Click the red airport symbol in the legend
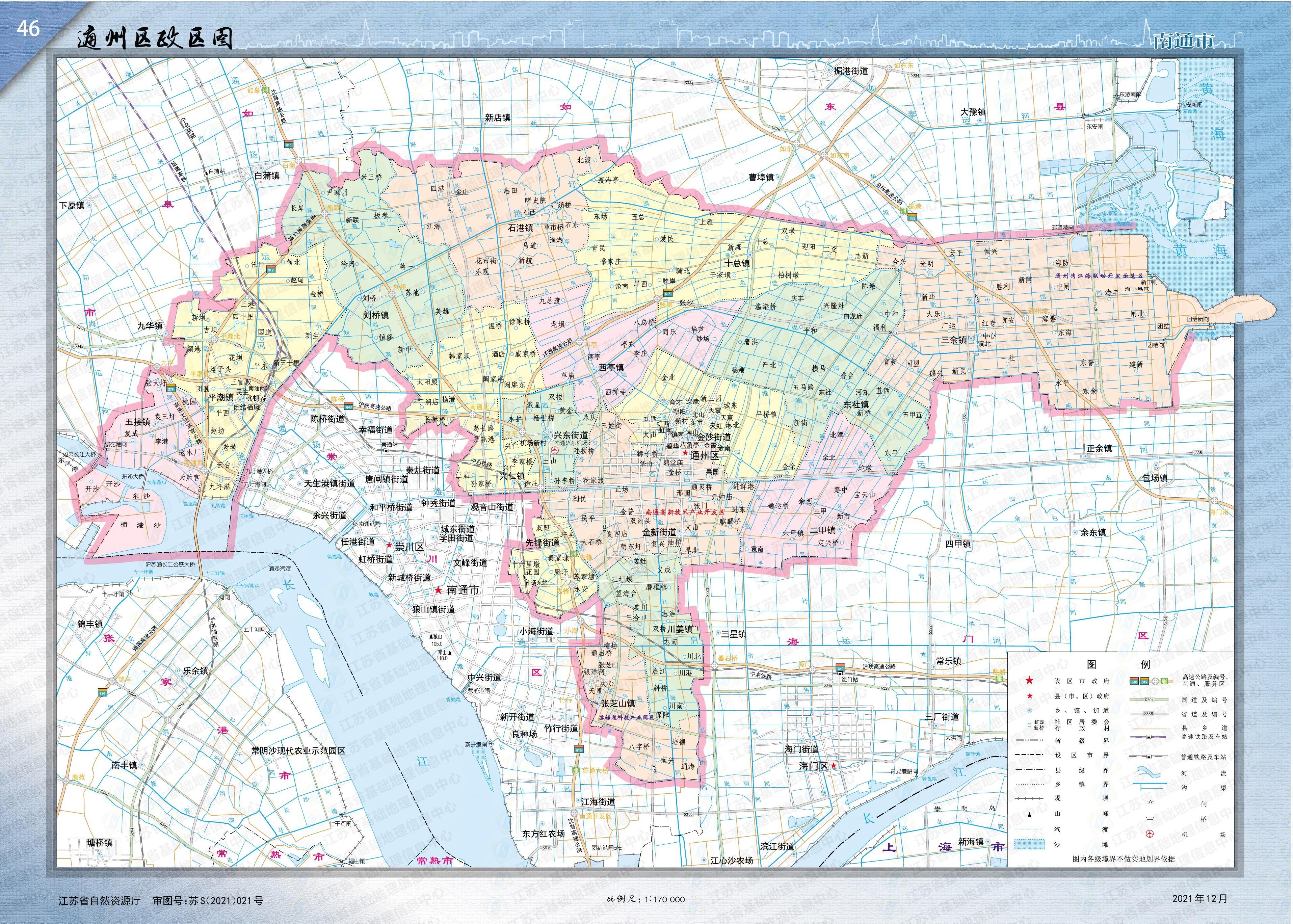The image size is (1293, 924). (1149, 834)
